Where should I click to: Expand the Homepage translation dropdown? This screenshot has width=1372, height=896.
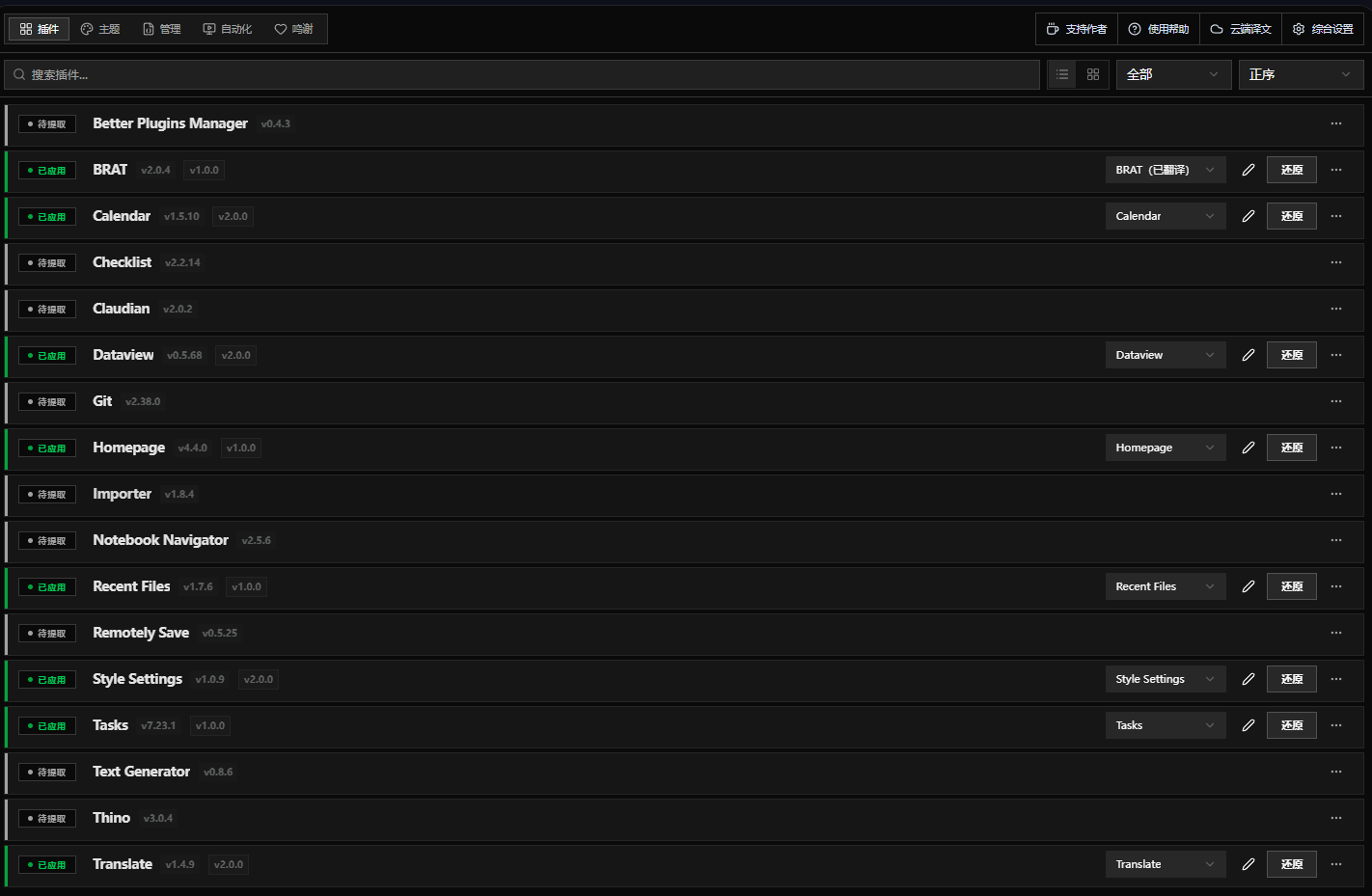click(x=1165, y=448)
